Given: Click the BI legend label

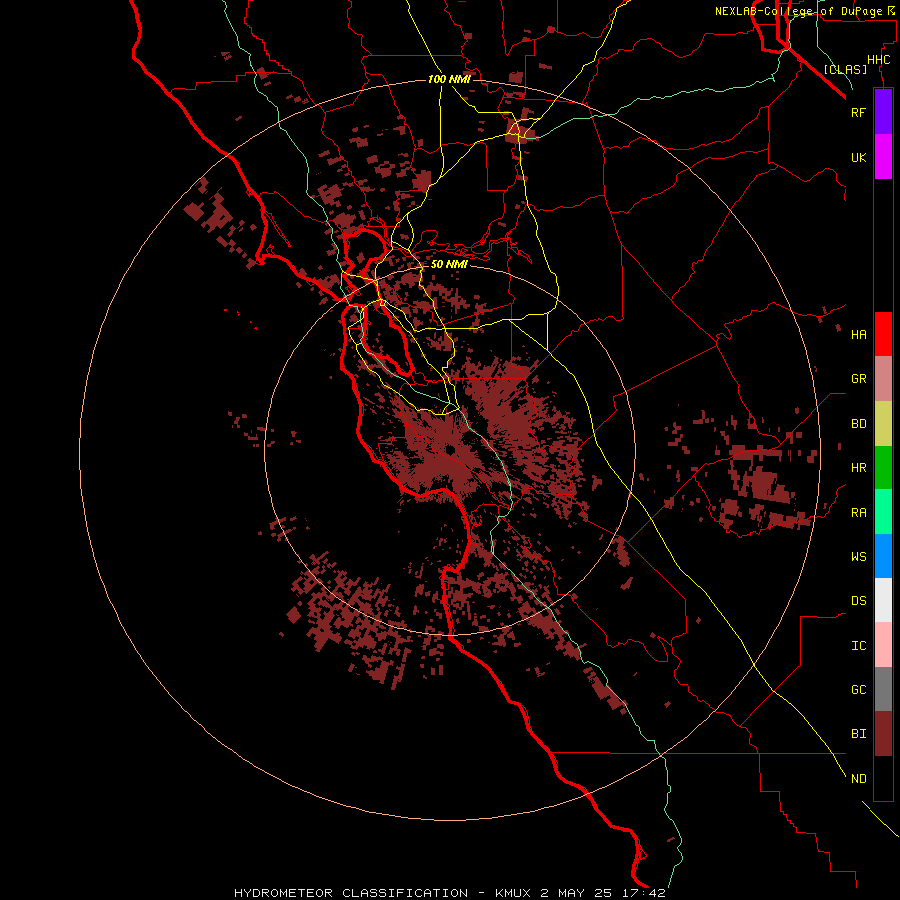Looking at the screenshot, I should [859, 734].
